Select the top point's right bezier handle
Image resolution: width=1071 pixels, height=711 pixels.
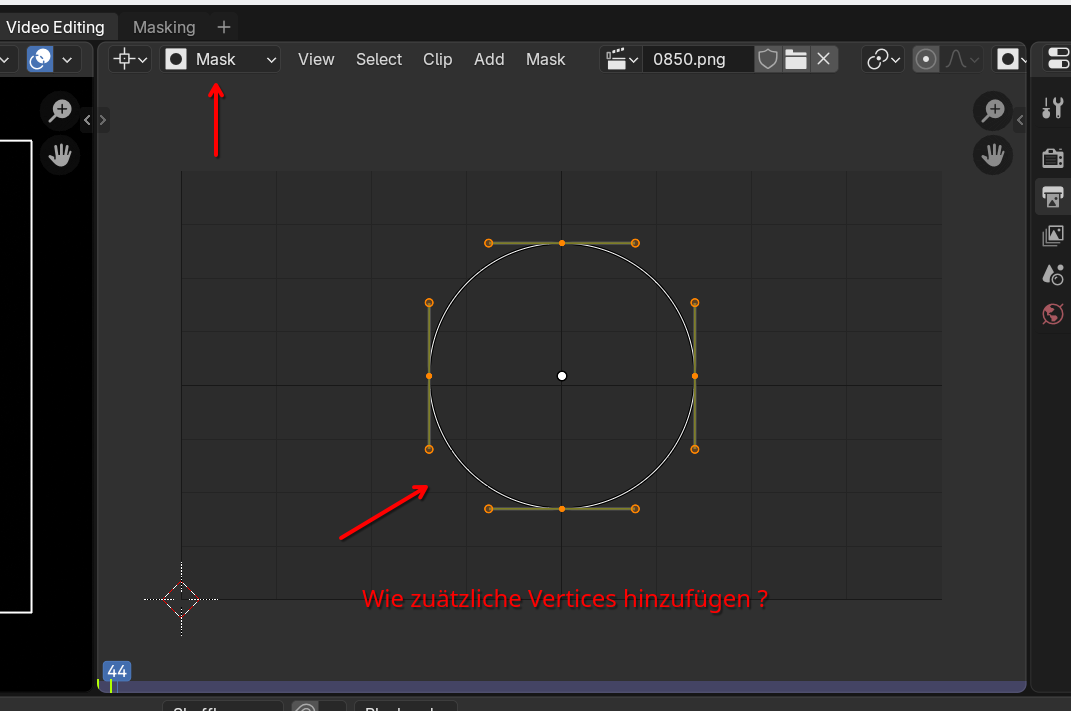635,243
